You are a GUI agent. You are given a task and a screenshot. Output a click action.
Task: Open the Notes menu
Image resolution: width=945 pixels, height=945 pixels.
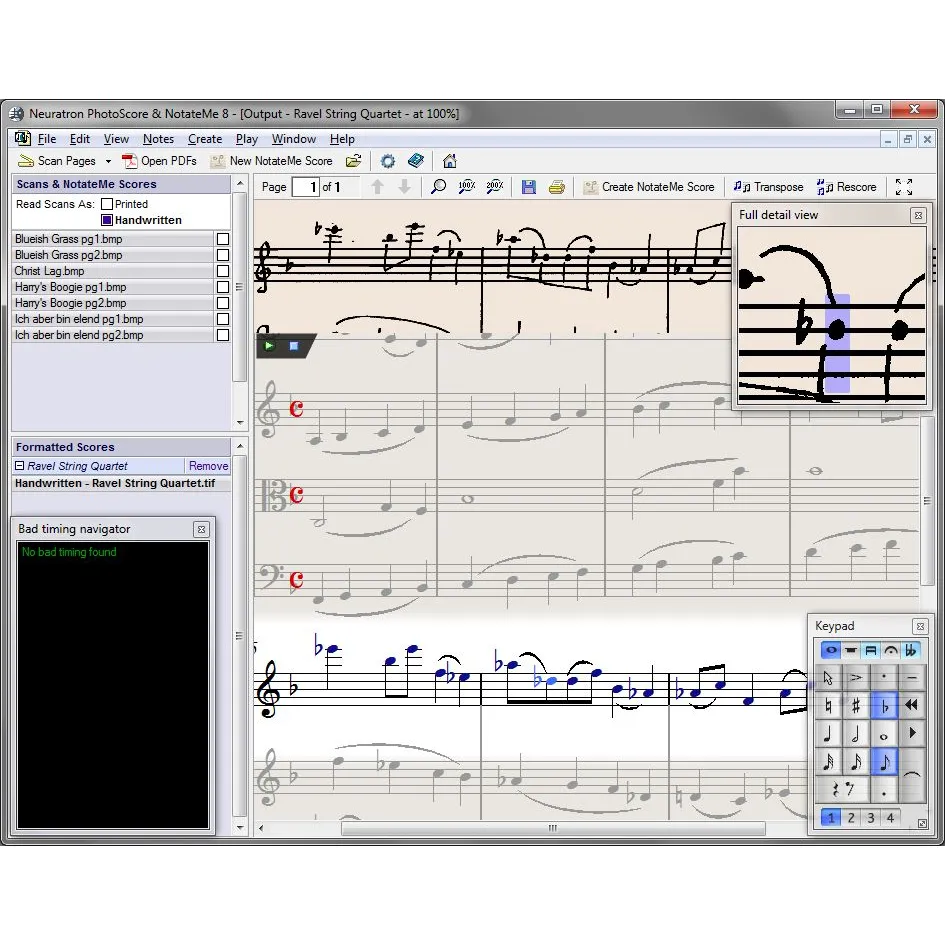pos(159,139)
